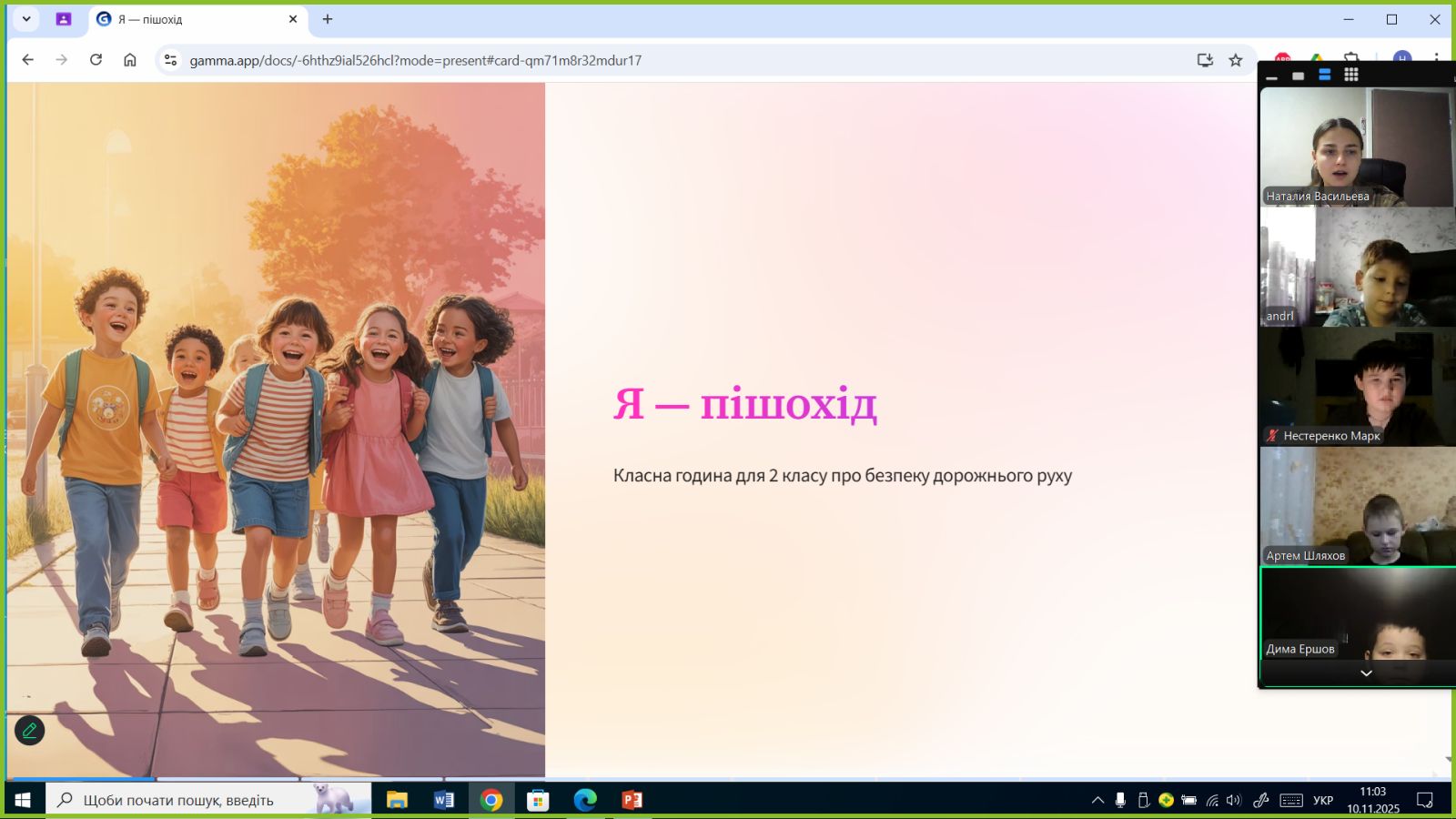The image size is (1456, 819).
Task: Select the single-video thumbnail view icon
Action: 1299,76
